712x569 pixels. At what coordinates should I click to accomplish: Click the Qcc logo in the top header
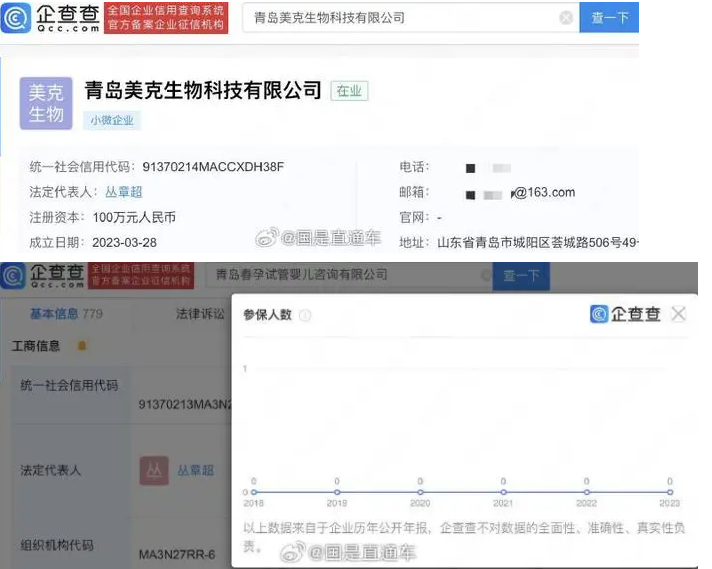50,18
